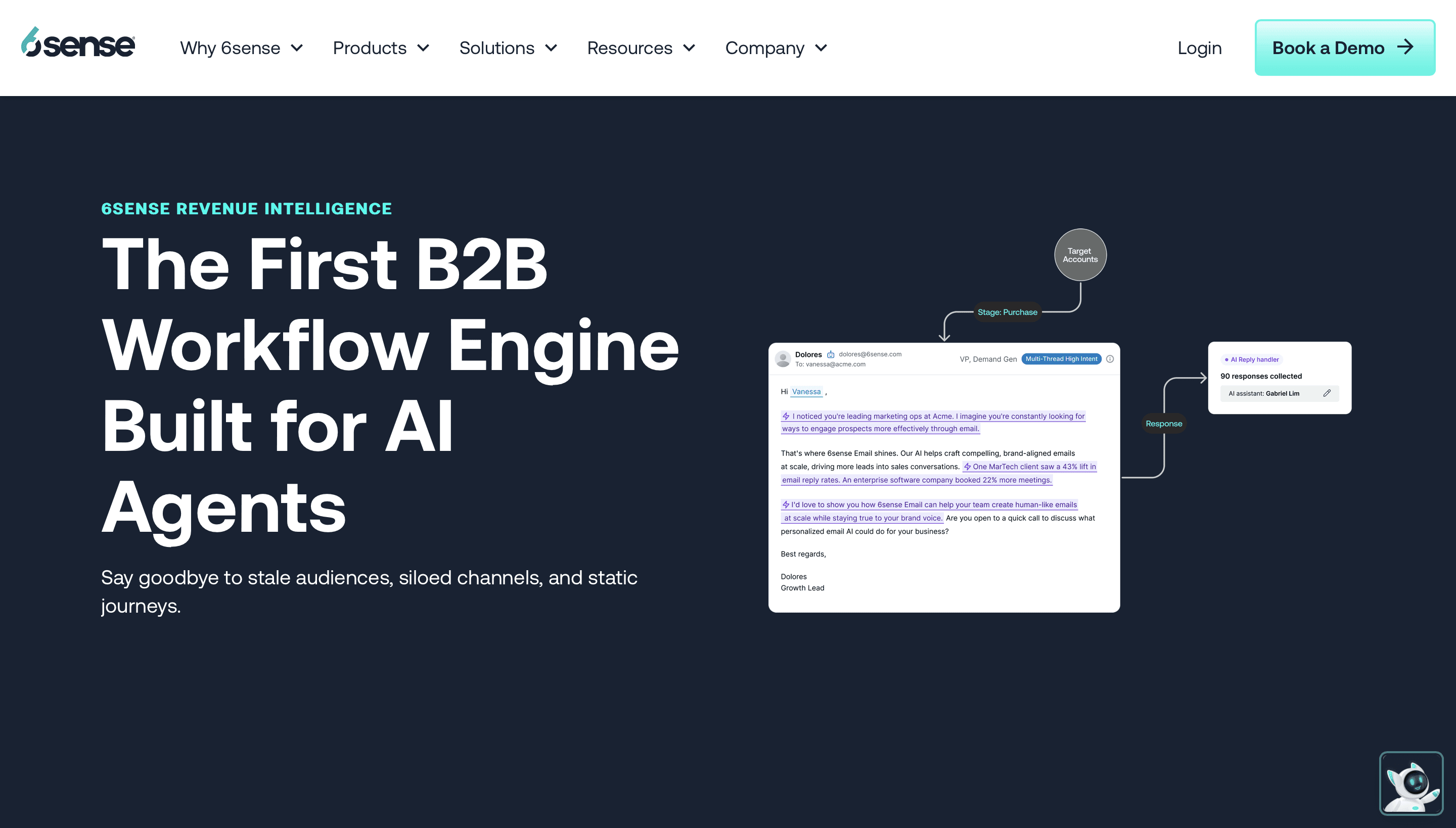
Task: Click the bot icon next to Dolores
Action: (x=830, y=354)
